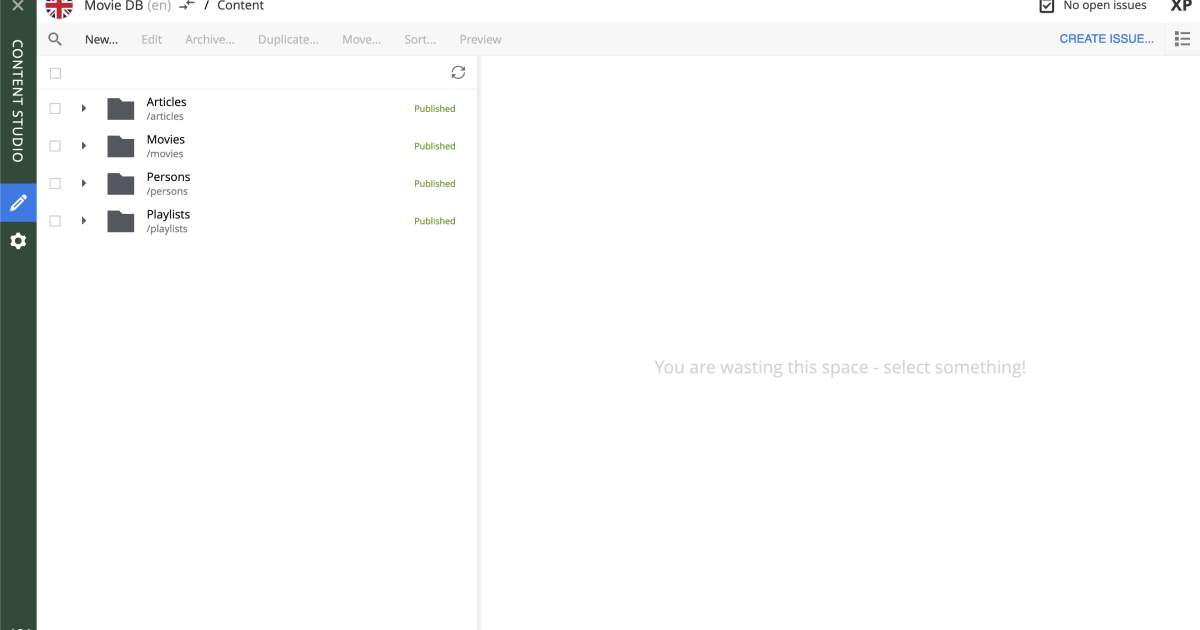Viewport: 1200px width, 630px height.
Task: Click the CREATE ISSUE... link
Action: click(1106, 38)
